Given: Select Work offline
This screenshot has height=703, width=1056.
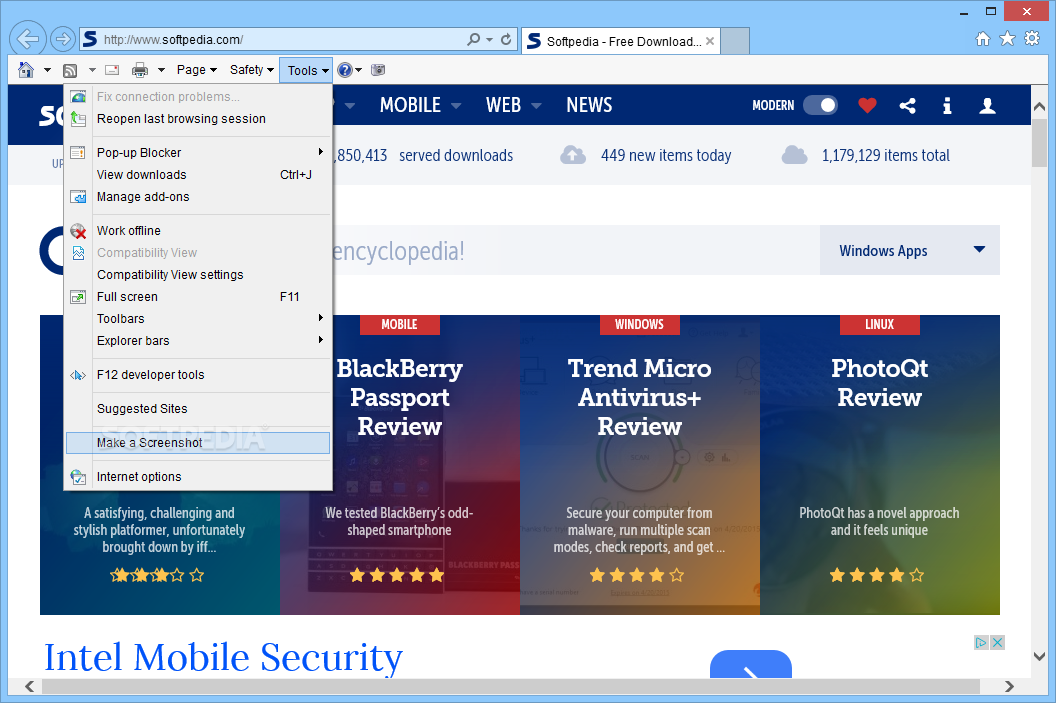Looking at the screenshot, I should coord(198,230).
